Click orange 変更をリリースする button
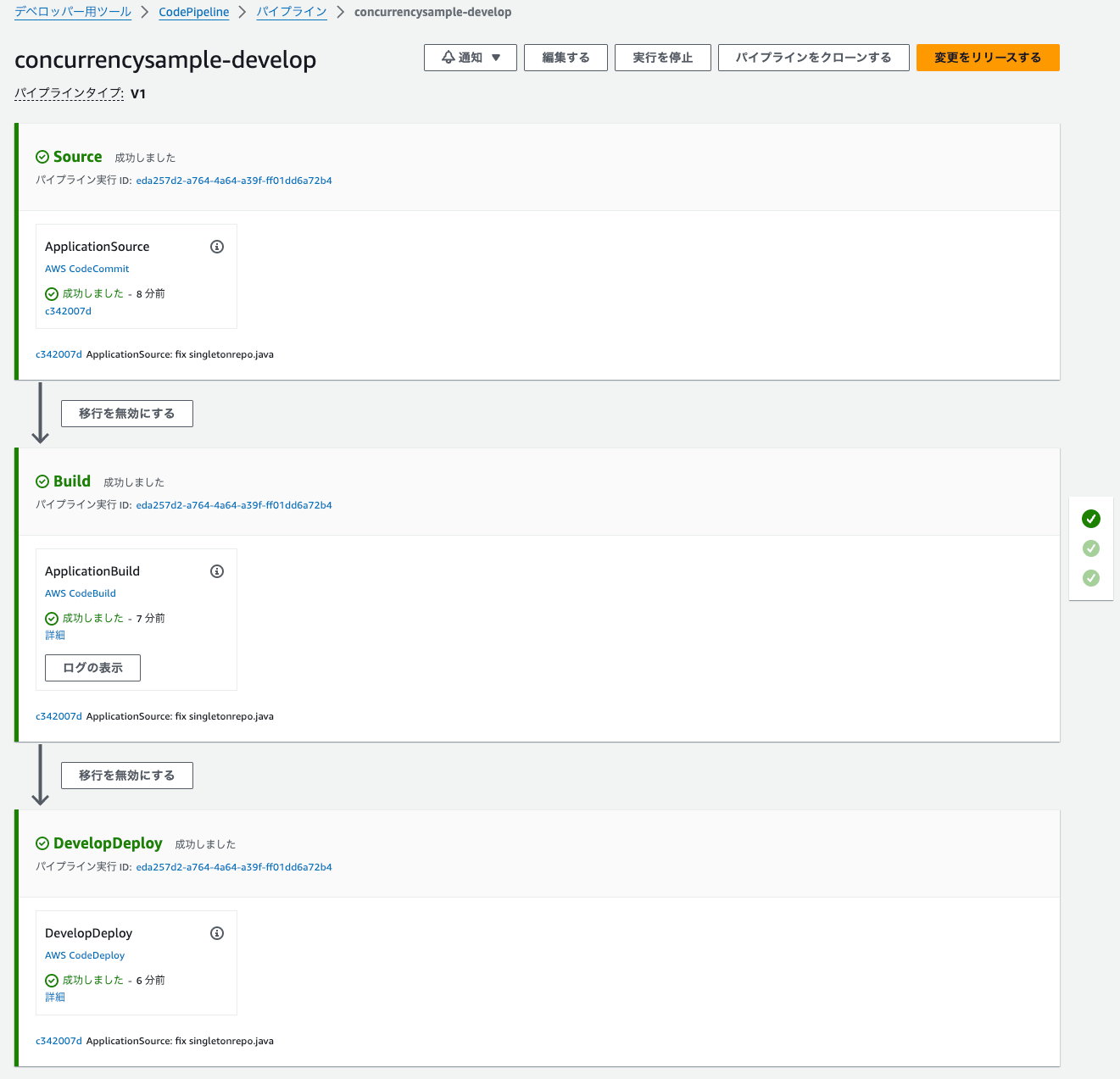 [x=988, y=58]
